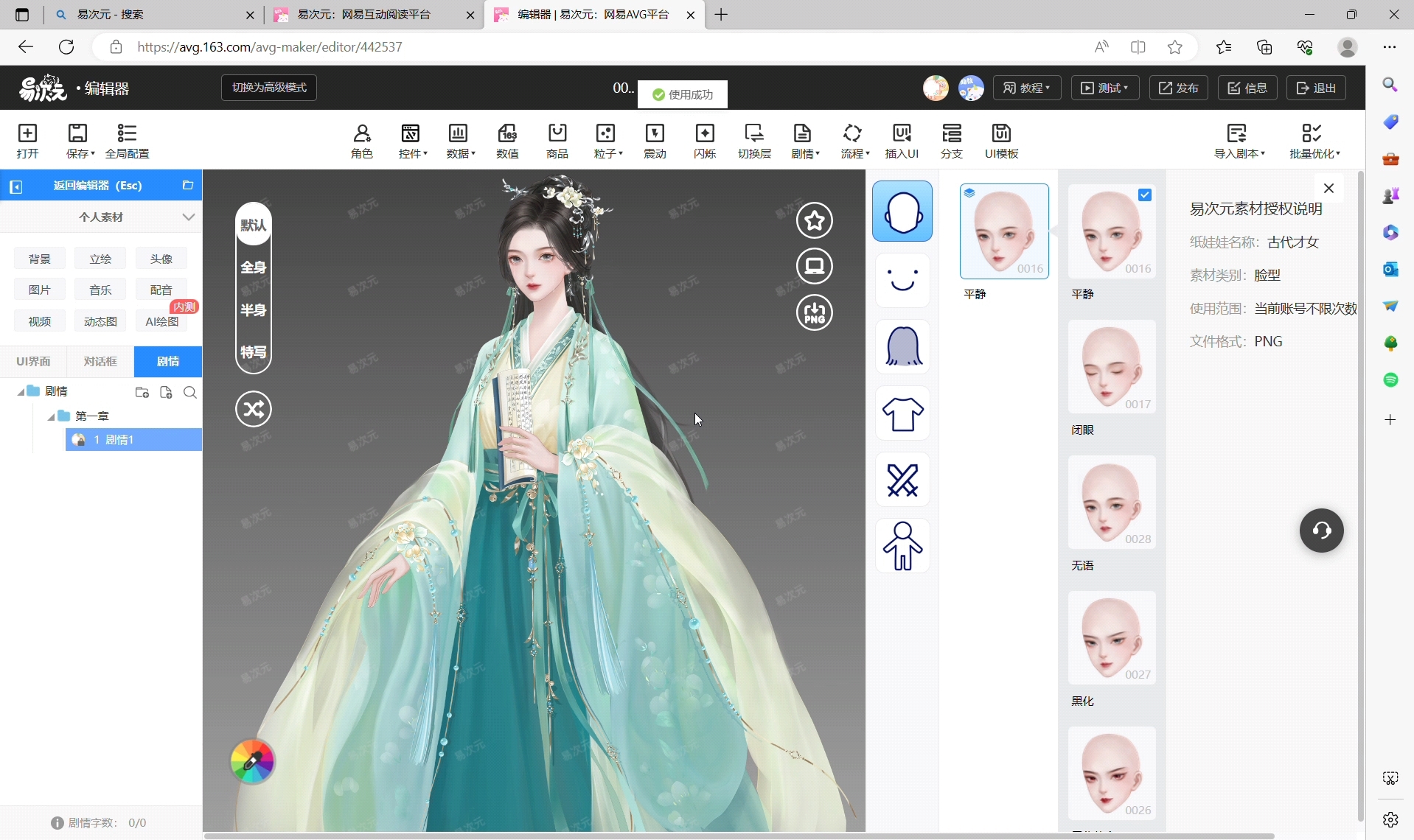Add a 震动 shake effect

[x=655, y=141]
